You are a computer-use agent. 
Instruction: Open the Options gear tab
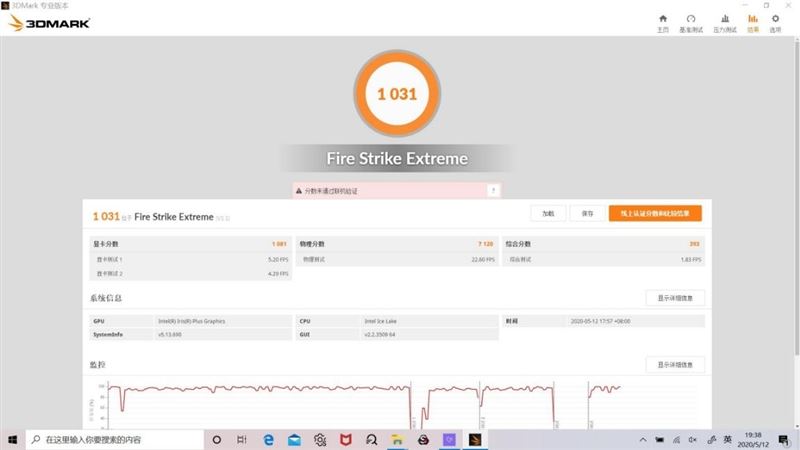click(776, 23)
